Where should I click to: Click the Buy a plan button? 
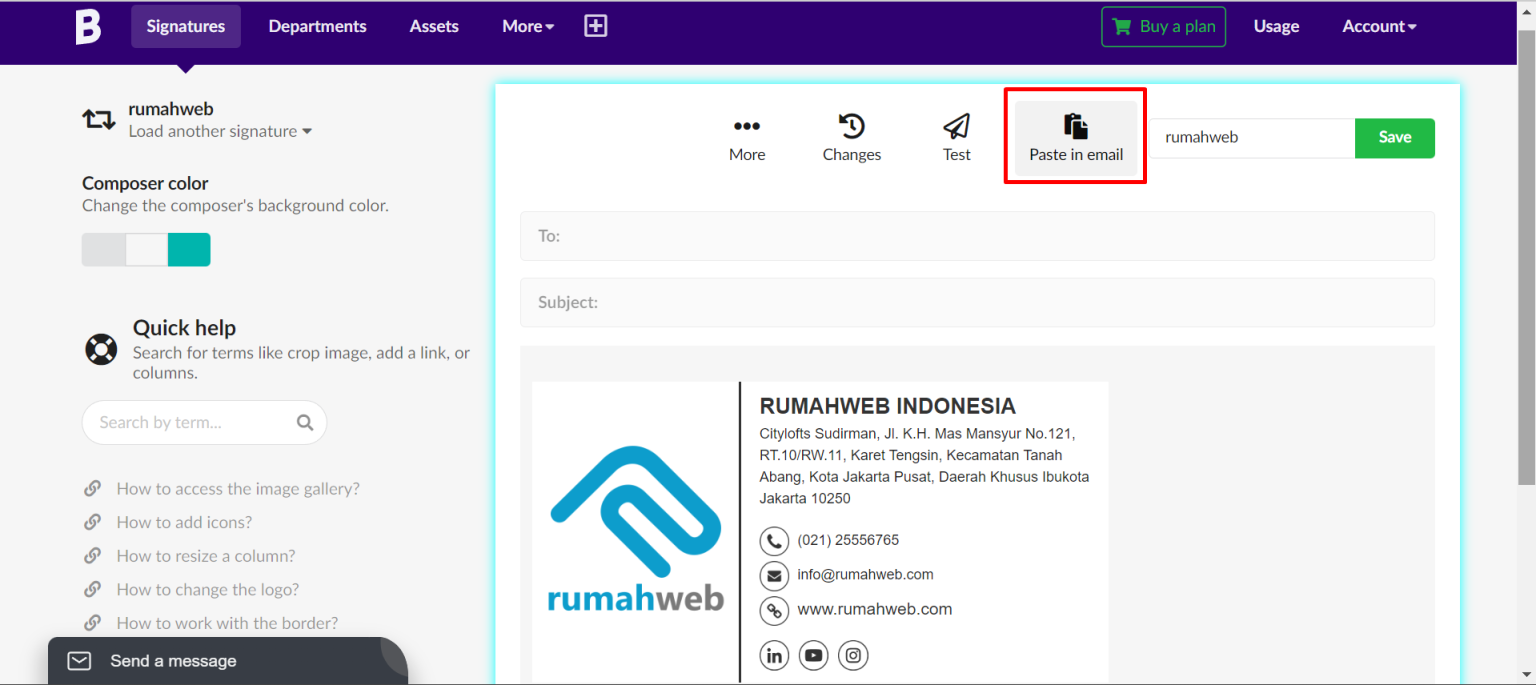(x=1164, y=27)
